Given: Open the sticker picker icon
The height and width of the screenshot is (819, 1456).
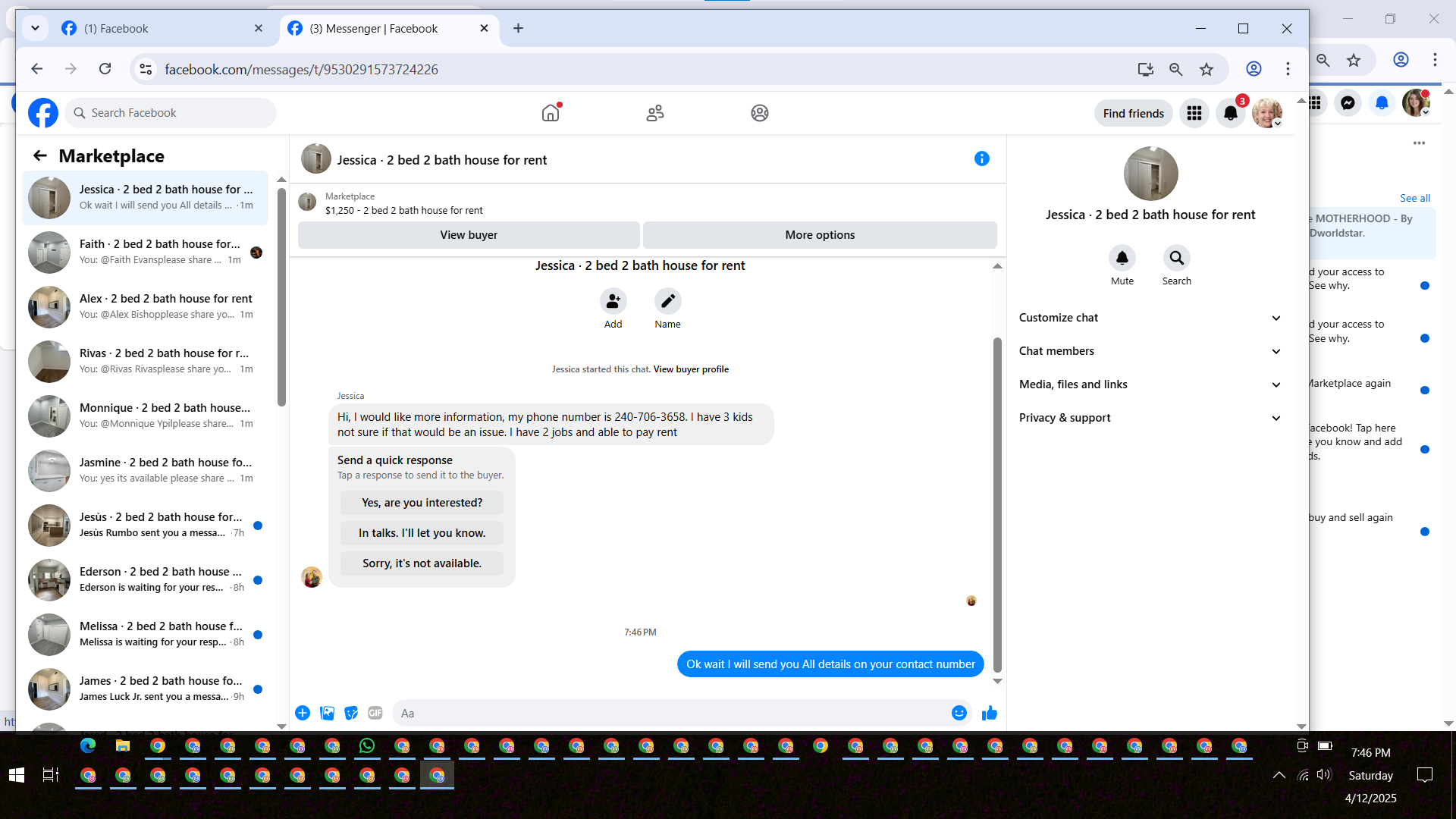Looking at the screenshot, I should [350, 713].
